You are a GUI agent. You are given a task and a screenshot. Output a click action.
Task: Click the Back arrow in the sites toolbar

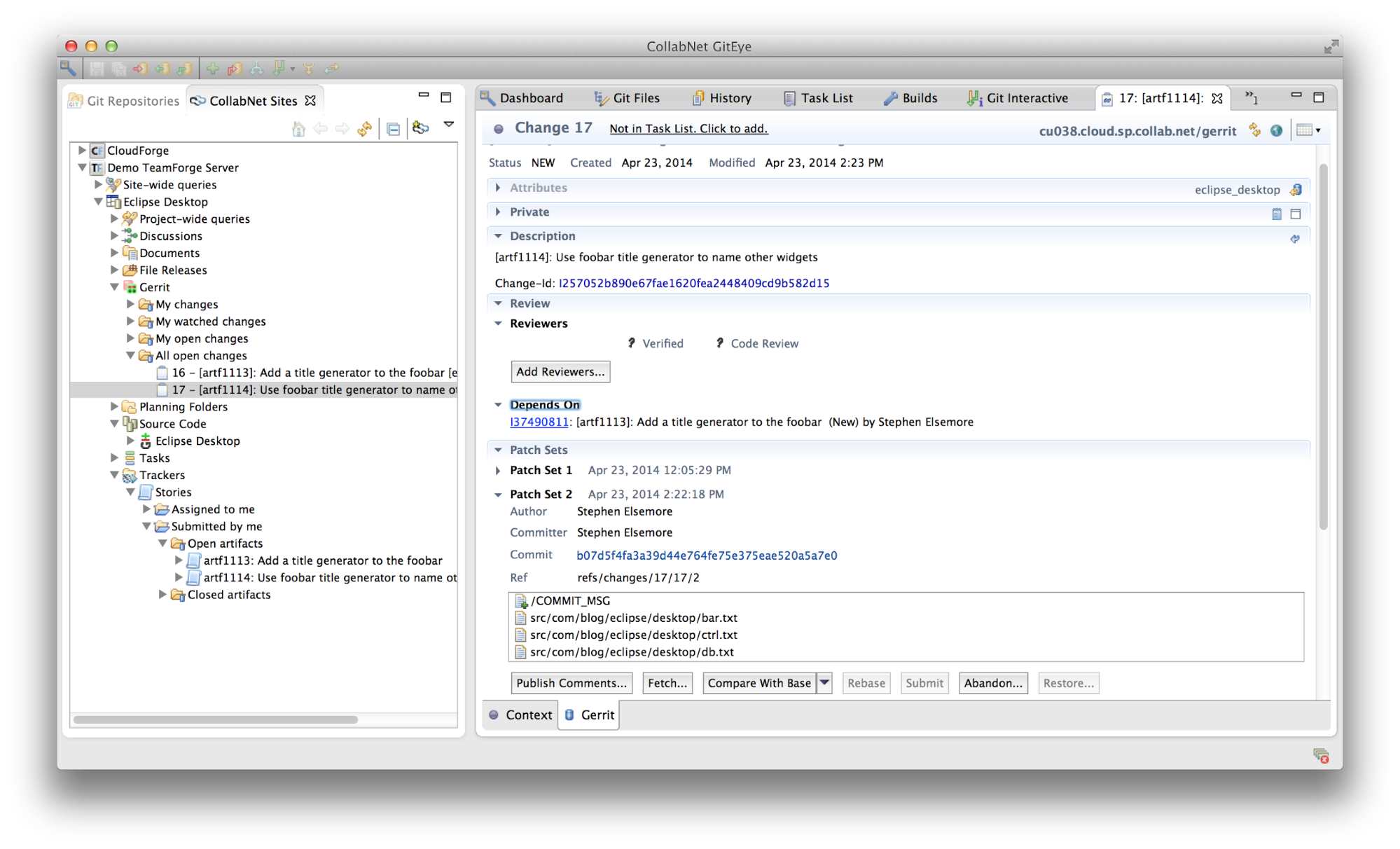321,128
